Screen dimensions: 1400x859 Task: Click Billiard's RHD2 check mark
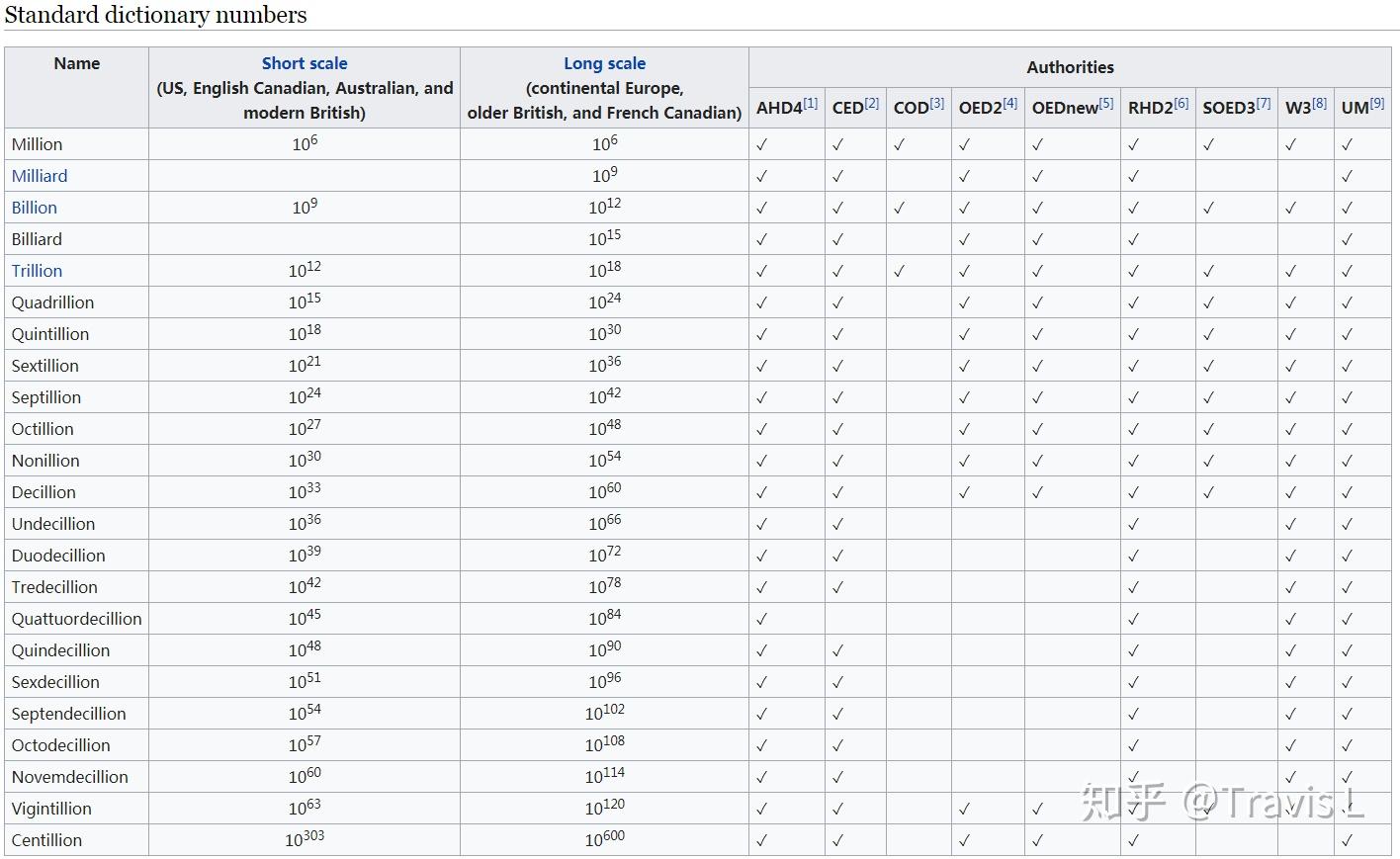pos(1133,239)
